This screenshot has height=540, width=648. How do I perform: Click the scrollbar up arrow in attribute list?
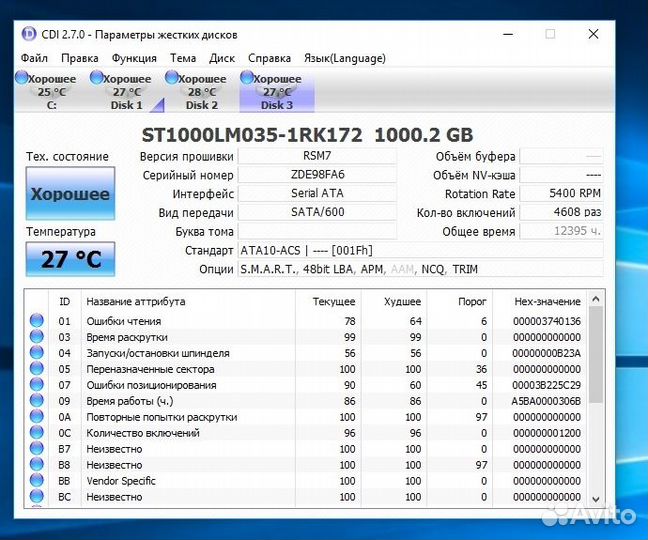[596, 299]
